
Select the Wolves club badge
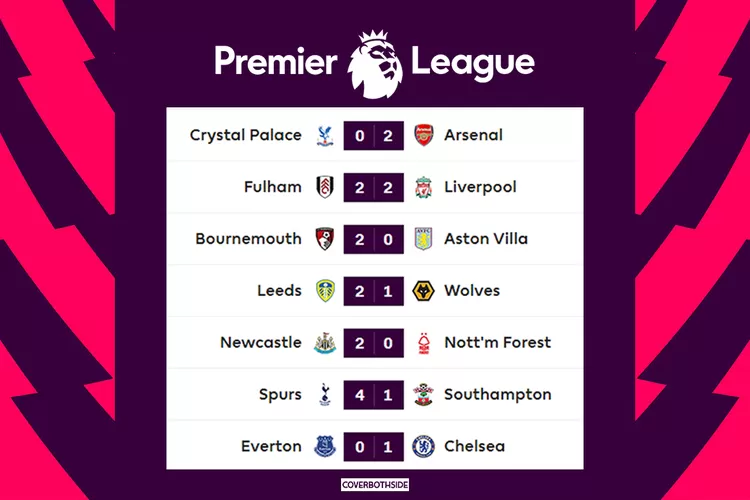[x=424, y=291]
